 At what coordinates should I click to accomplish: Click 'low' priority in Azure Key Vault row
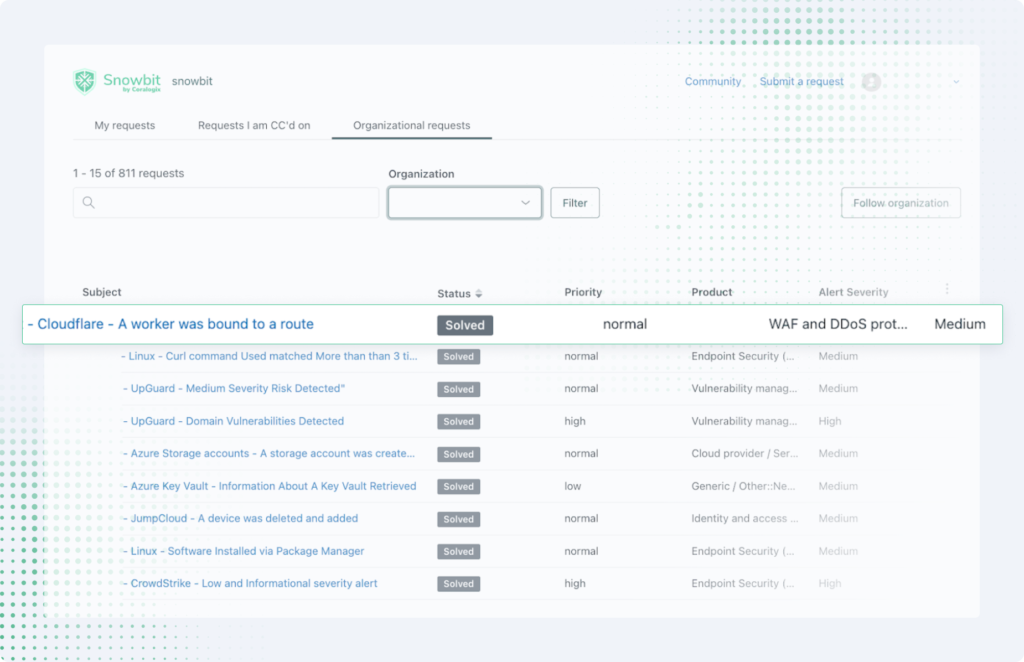pos(573,486)
